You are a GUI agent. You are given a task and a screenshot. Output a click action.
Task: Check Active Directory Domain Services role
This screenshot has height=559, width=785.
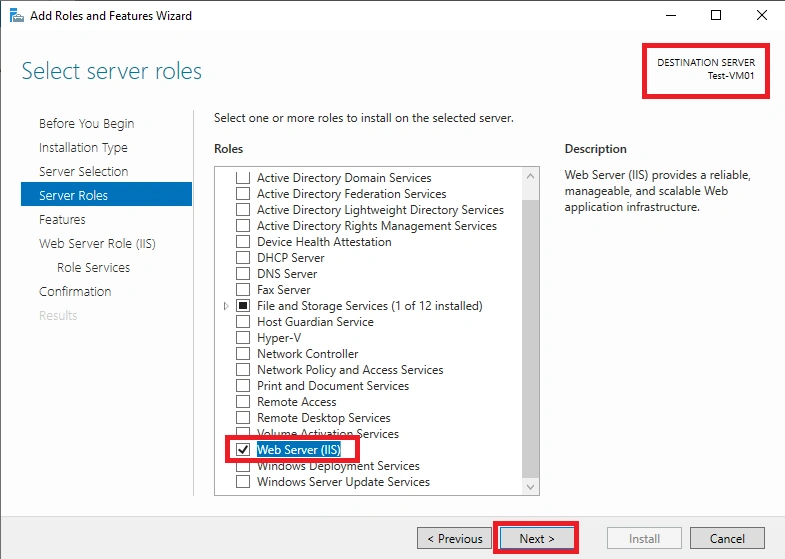[243, 178]
